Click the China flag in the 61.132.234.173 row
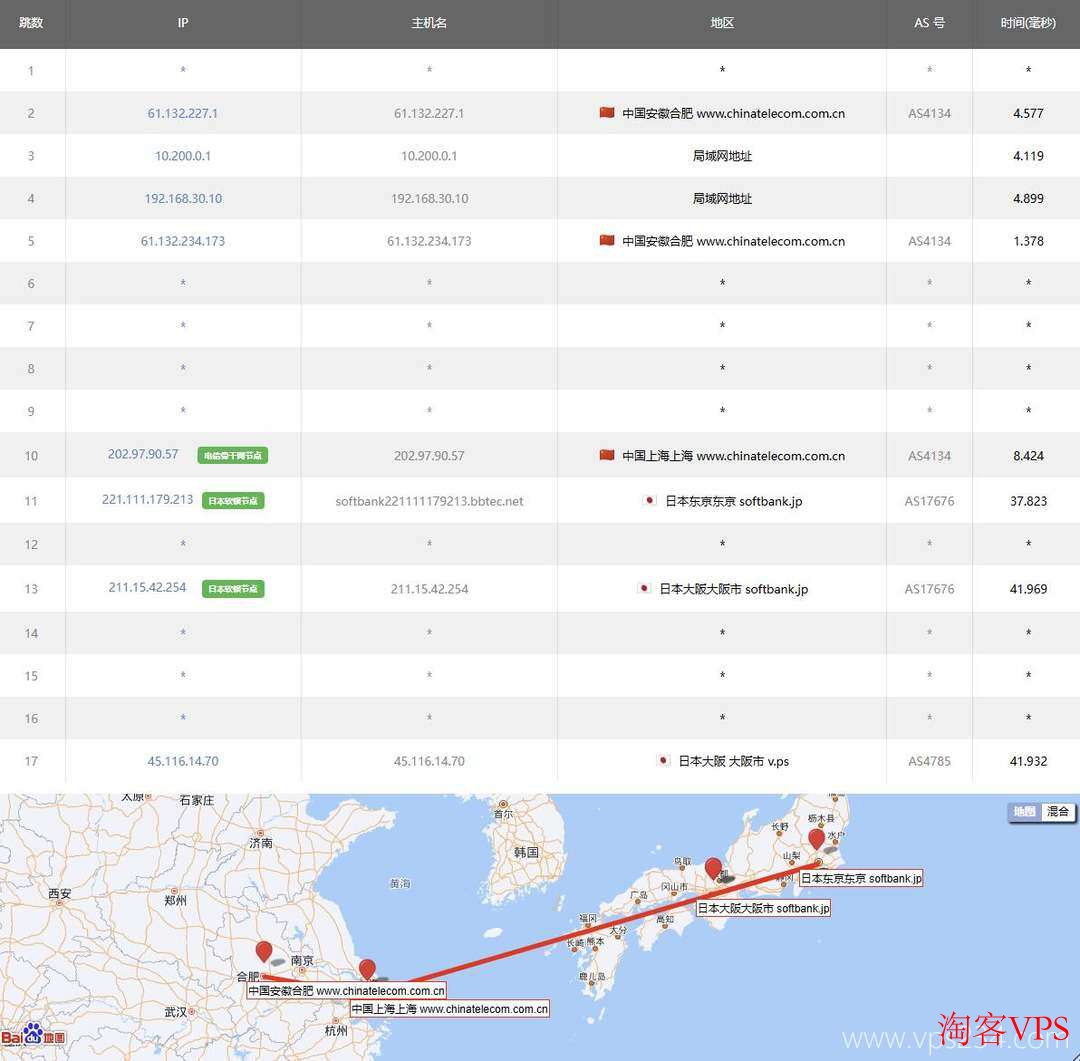Screen dimensions: 1080x1061 [x=607, y=240]
